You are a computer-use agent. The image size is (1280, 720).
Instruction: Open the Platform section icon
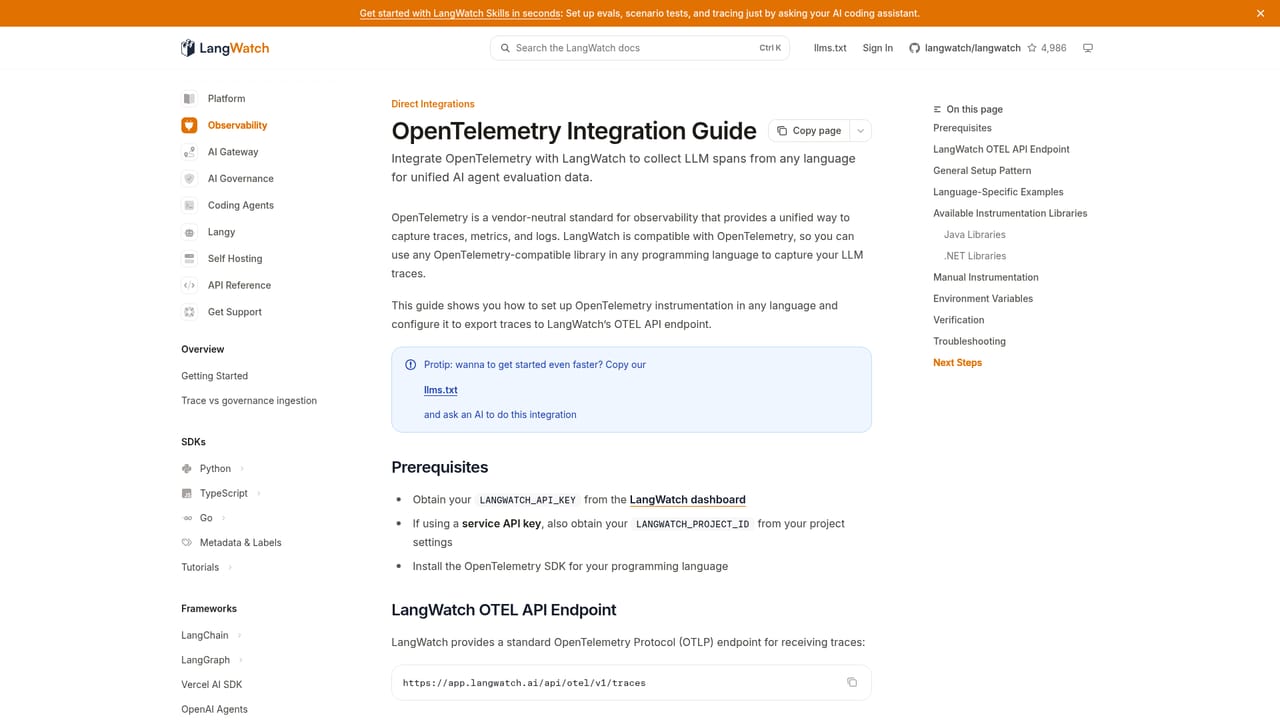189,98
